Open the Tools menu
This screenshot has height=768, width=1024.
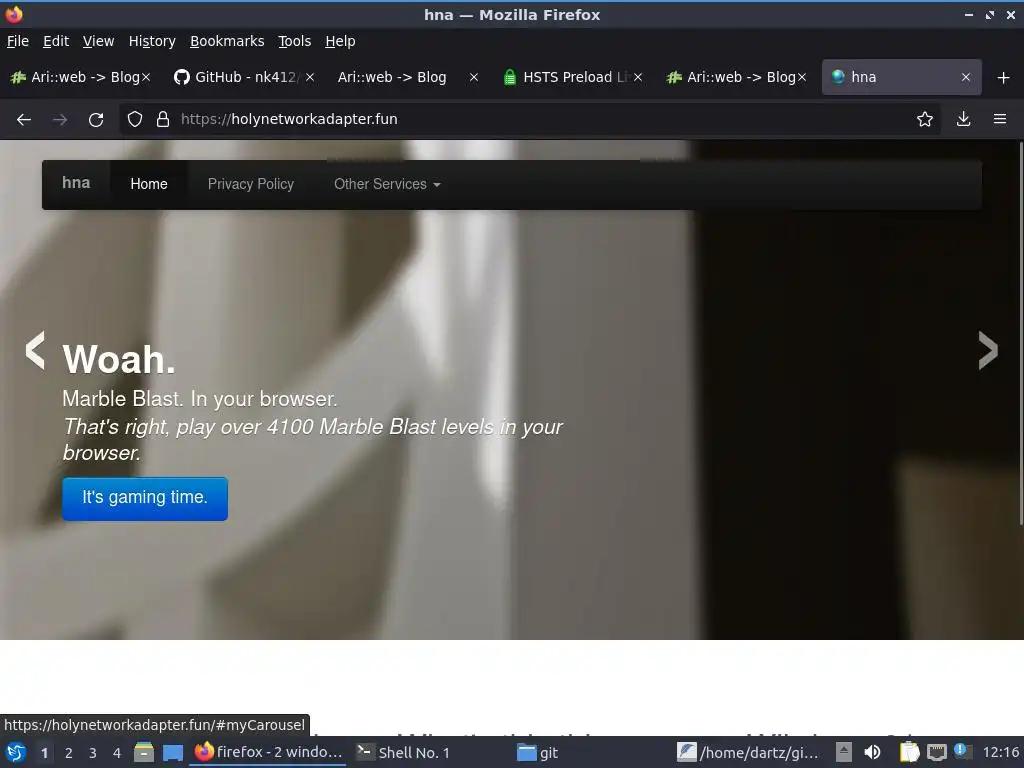point(295,41)
